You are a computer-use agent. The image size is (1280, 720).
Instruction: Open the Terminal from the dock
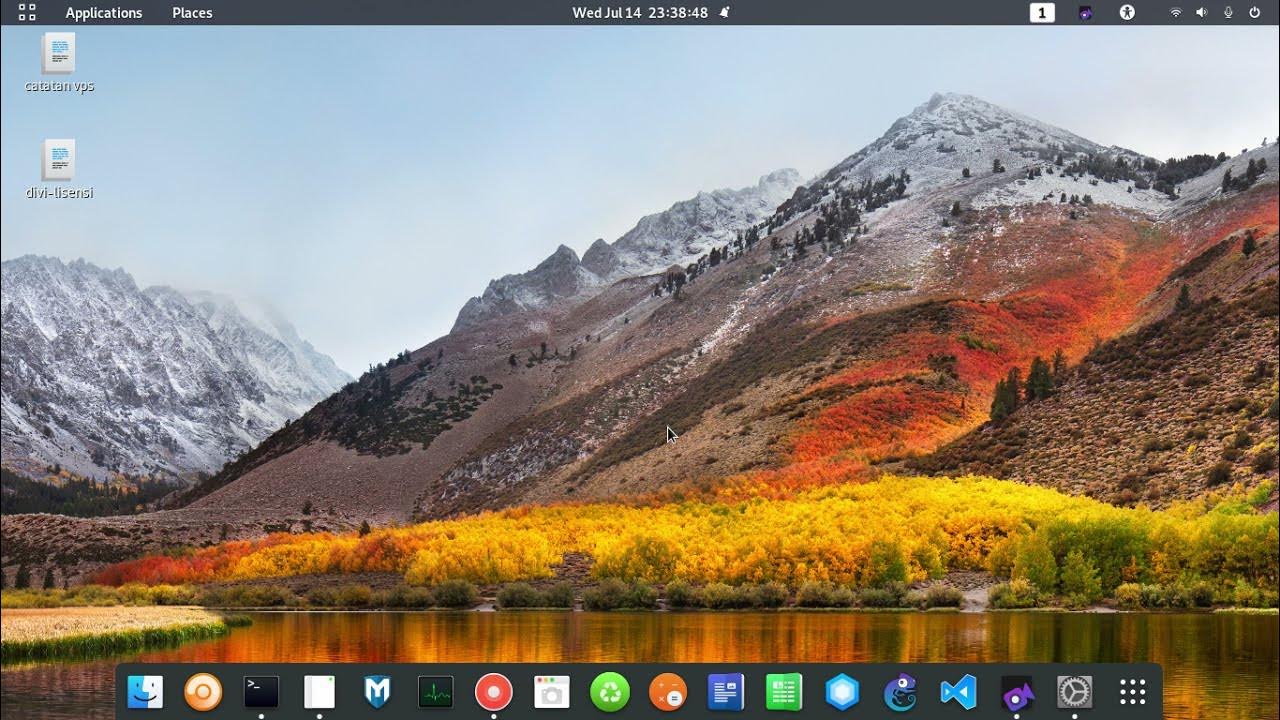[x=261, y=691]
